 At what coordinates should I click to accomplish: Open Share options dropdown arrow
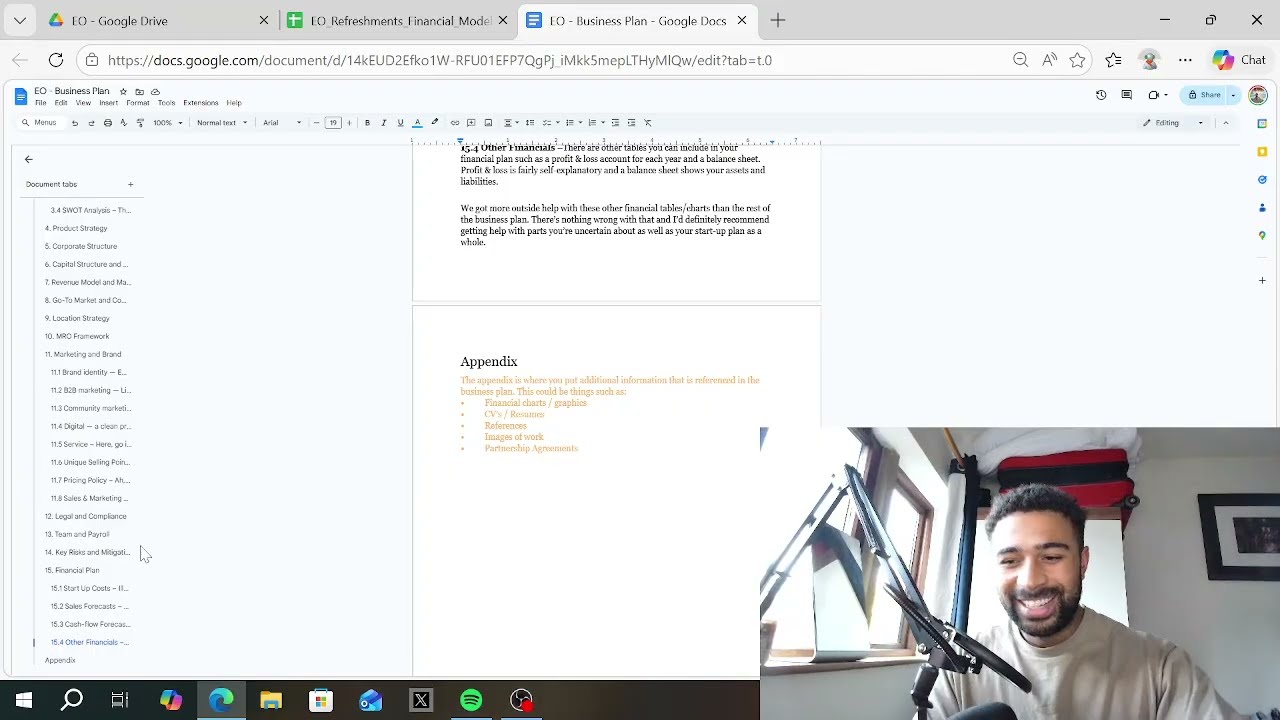click(1233, 95)
